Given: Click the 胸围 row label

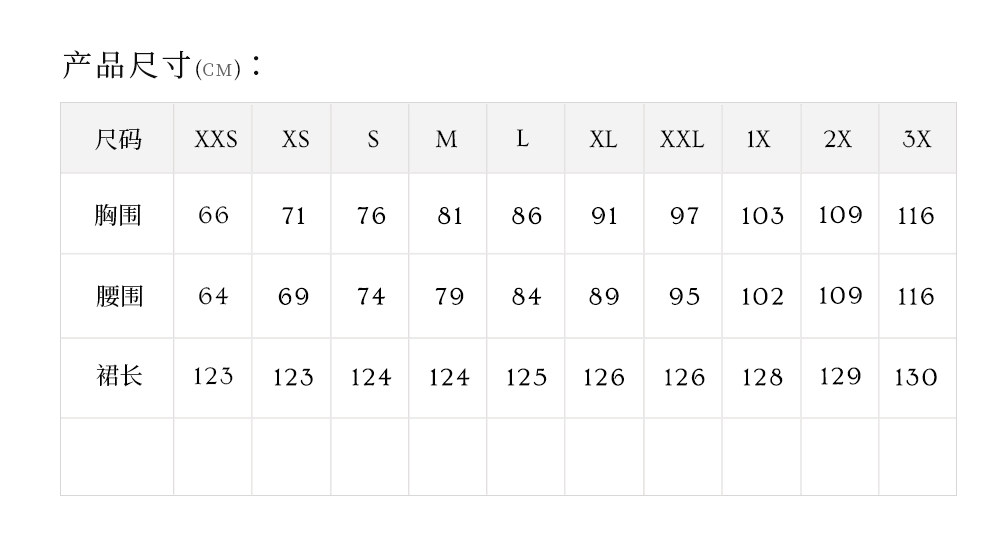Looking at the screenshot, I should tap(118, 215).
